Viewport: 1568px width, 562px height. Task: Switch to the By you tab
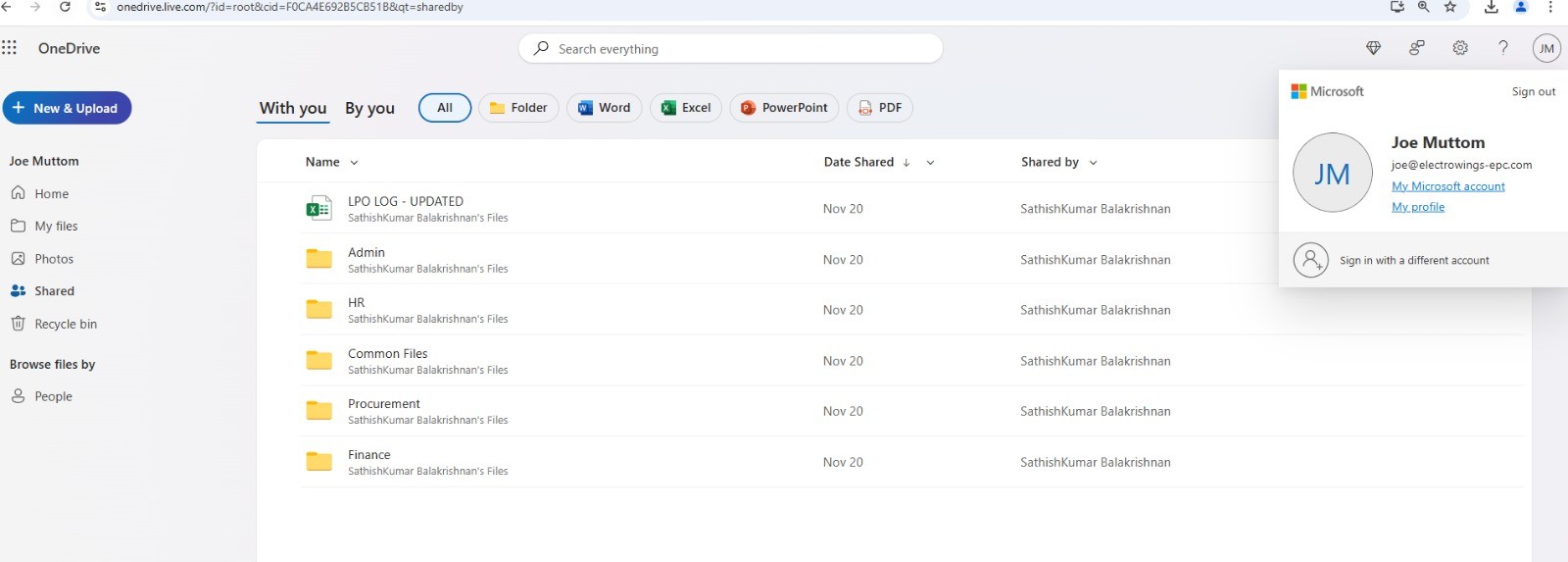pyautogui.click(x=369, y=108)
